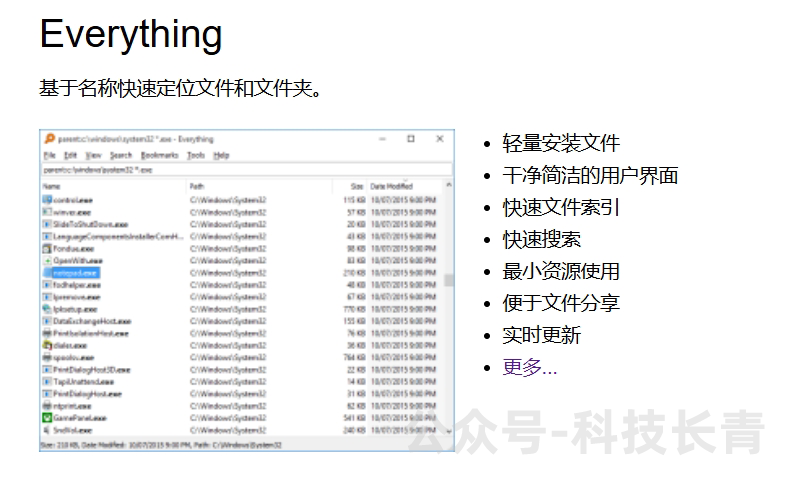Click the lpksetup.exe globe icon
The height and width of the screenshot is (481, 786).
tap(47, 309)
